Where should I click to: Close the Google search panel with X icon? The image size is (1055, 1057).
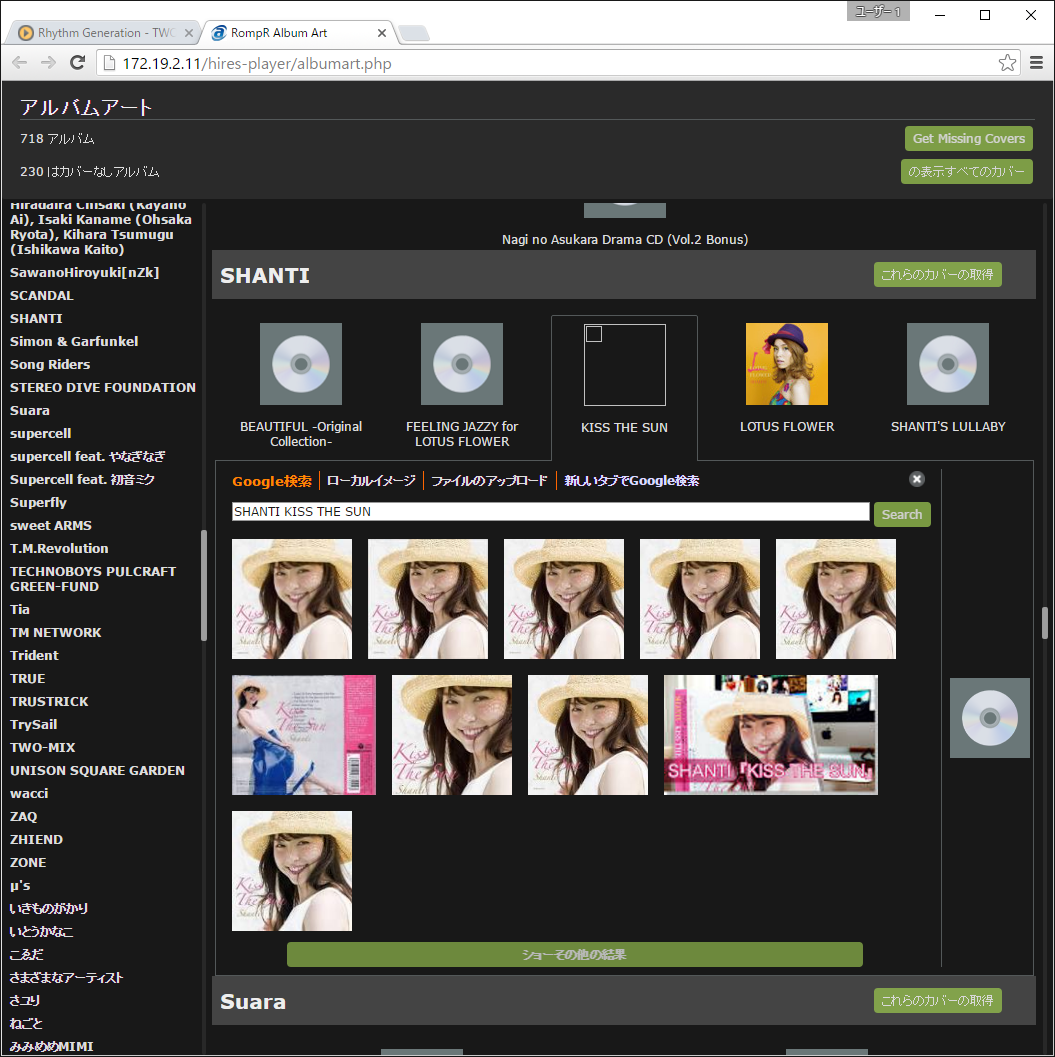tap(917, 479)
